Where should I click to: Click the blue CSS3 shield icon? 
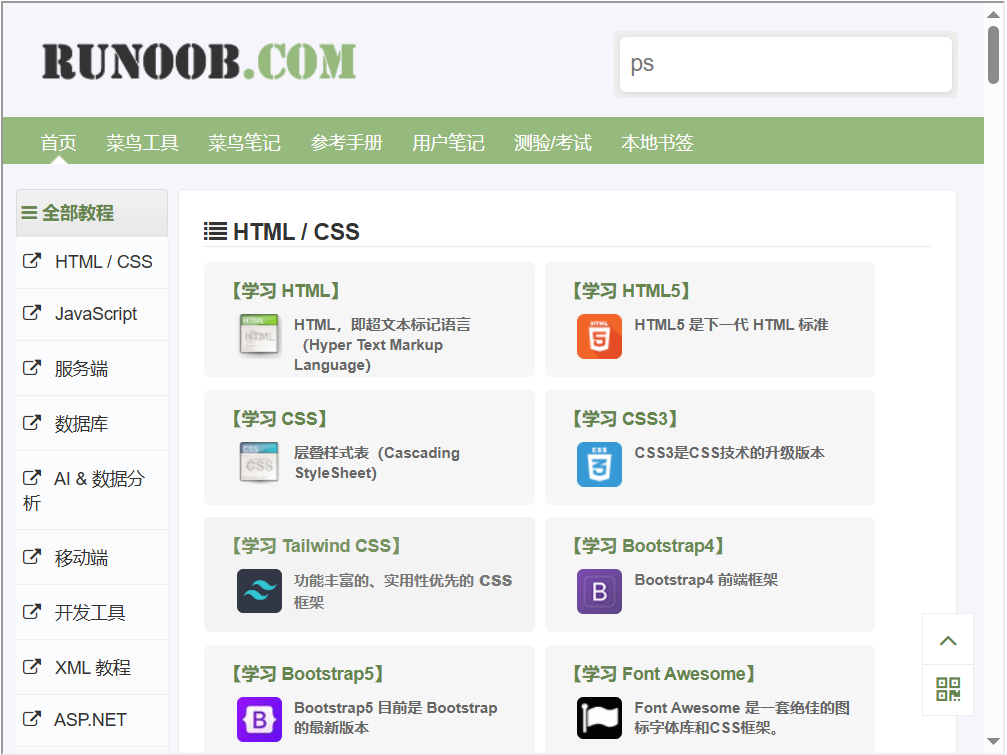[x=599, y=464]
